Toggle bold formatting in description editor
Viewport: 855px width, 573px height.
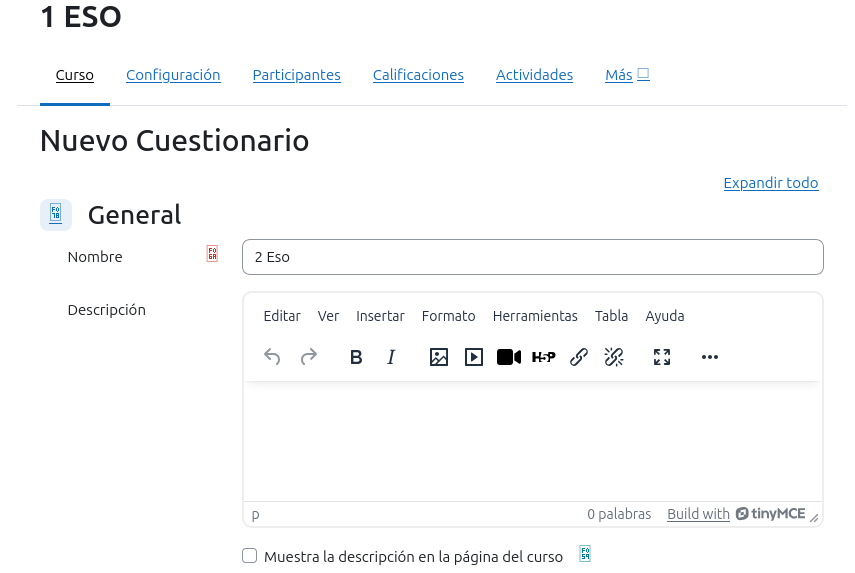[x=356, y=357]
